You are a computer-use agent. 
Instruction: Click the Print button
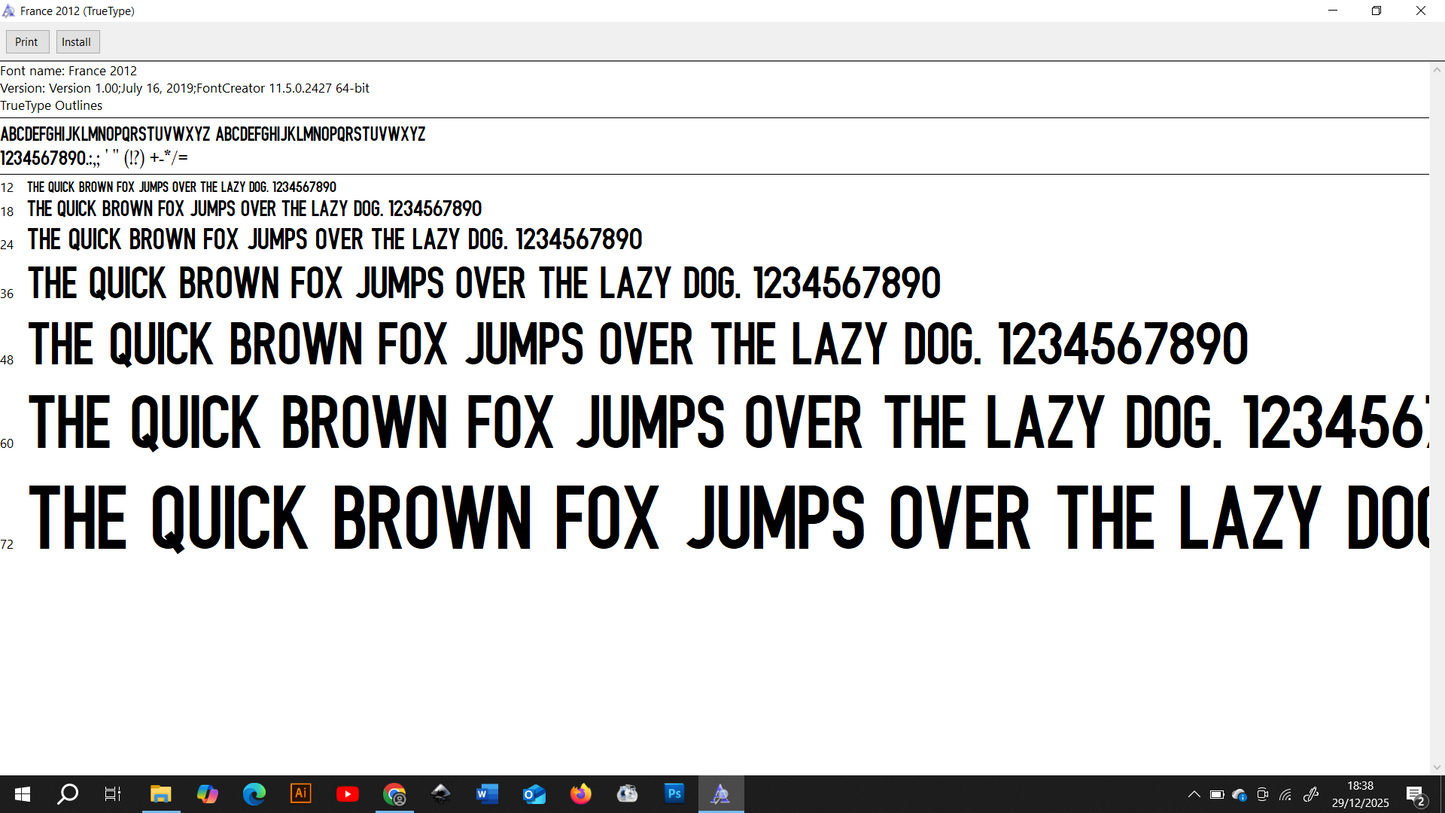coord(27,42)
